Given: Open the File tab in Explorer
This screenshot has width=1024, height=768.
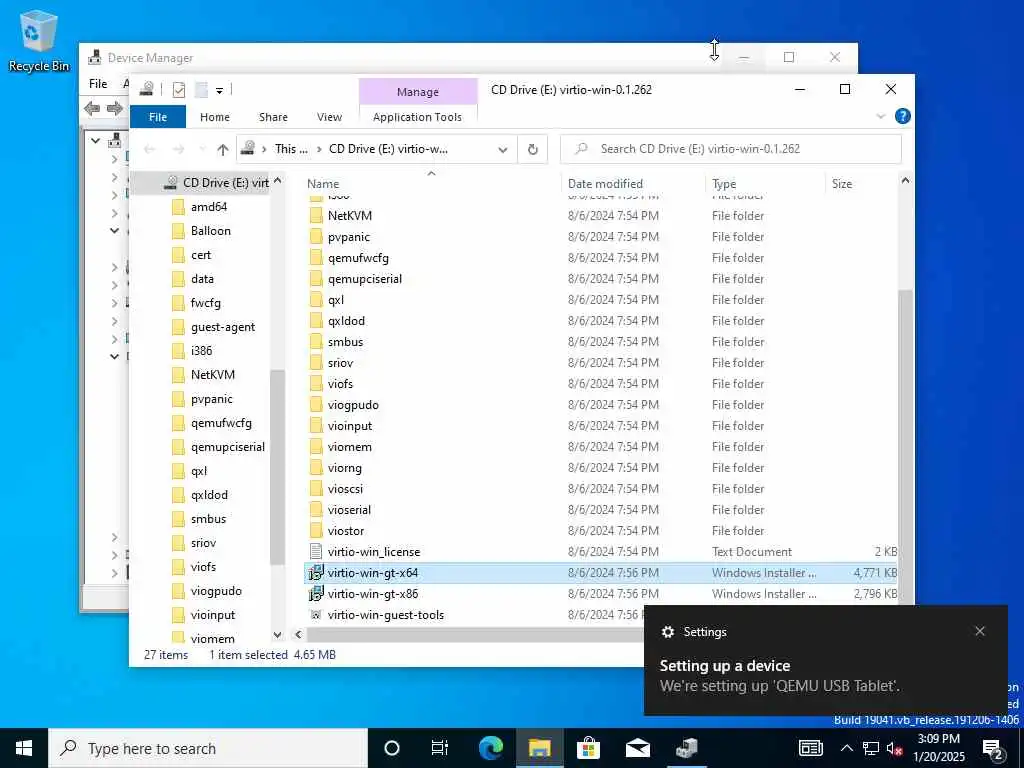Looking at the screenshot, I should [158, 117].
